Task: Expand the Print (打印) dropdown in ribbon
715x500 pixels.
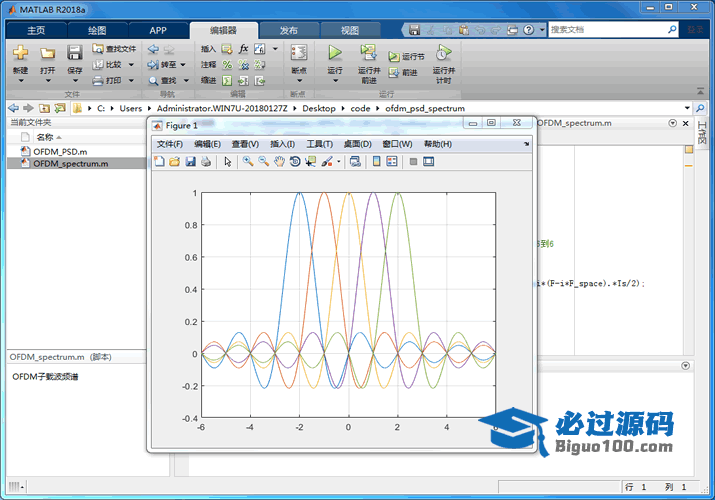Action: (130, 80)
